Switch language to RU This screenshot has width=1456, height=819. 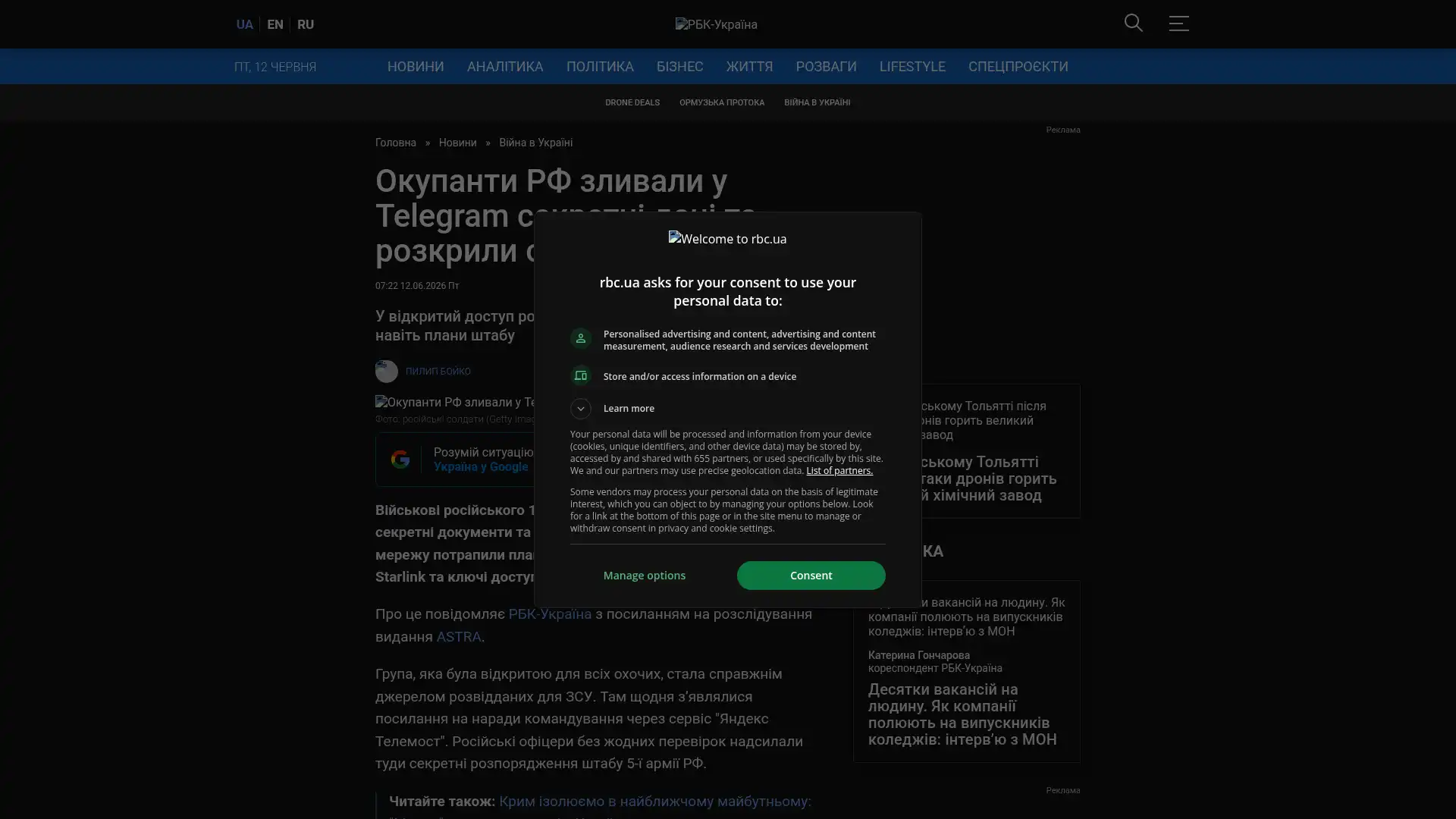[305, 24]
